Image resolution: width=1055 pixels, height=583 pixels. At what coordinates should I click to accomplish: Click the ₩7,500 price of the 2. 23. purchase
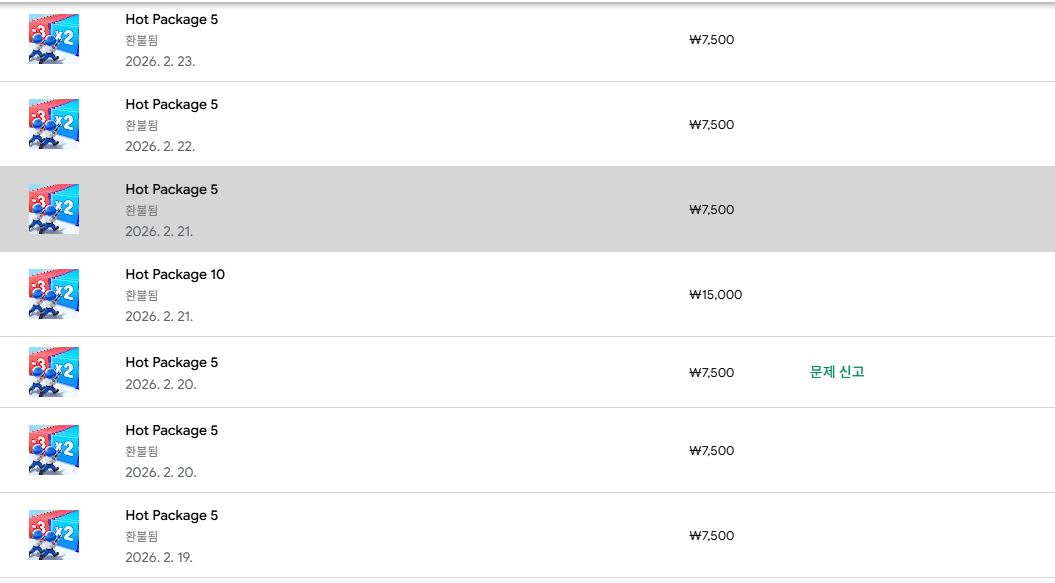(x=711, y=41)
